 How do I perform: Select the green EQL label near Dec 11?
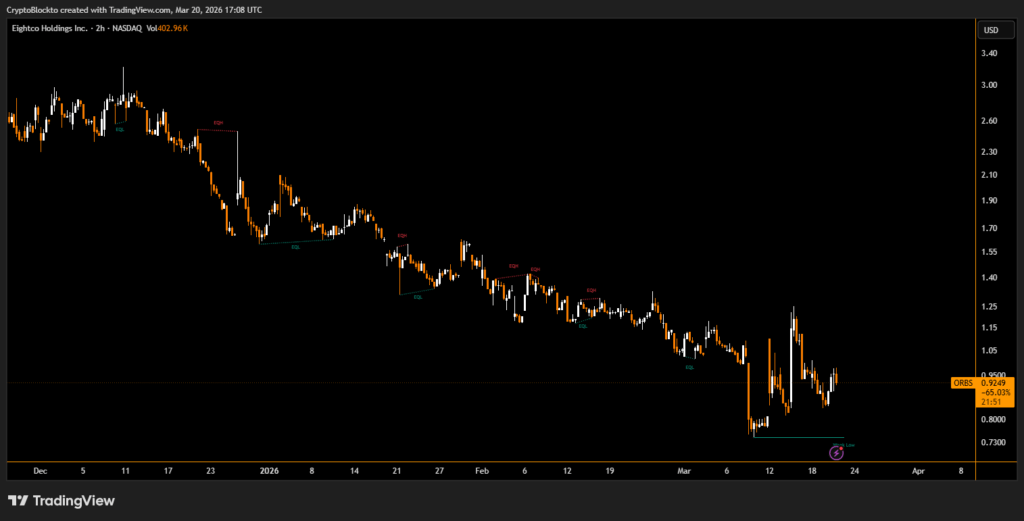pyautogui.click(x=120, y=129)
